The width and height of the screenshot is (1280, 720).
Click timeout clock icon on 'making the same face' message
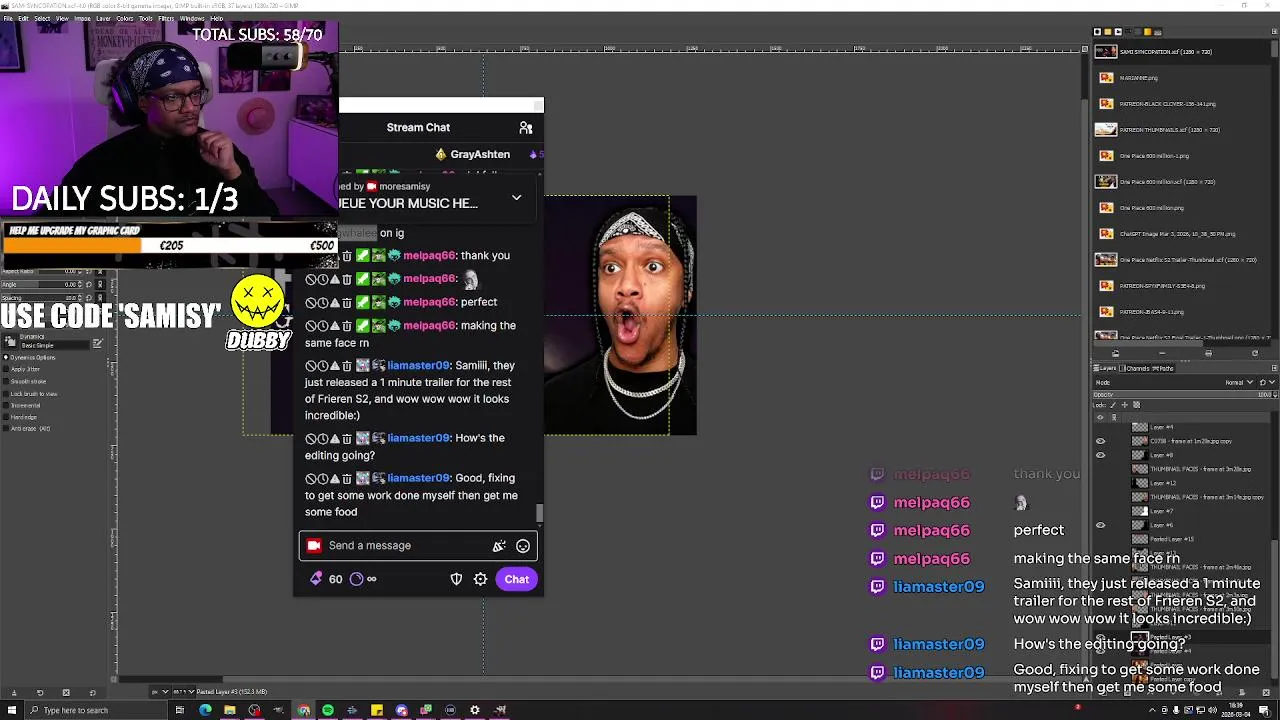tap(323, 326)
